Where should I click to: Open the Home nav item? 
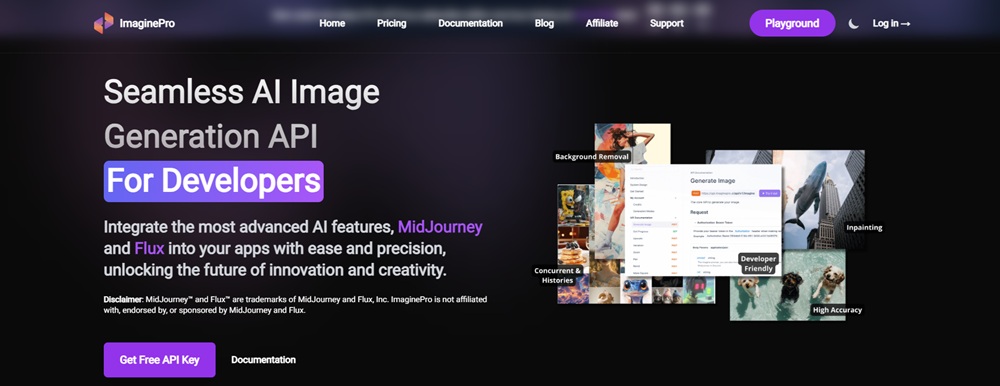point(332,23)
